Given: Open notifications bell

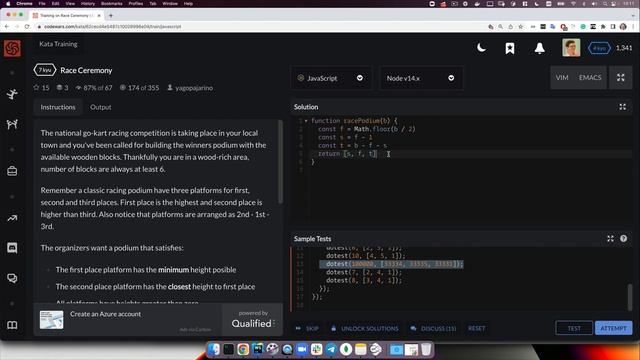Looking at the screenshot, I should point(540,48).
